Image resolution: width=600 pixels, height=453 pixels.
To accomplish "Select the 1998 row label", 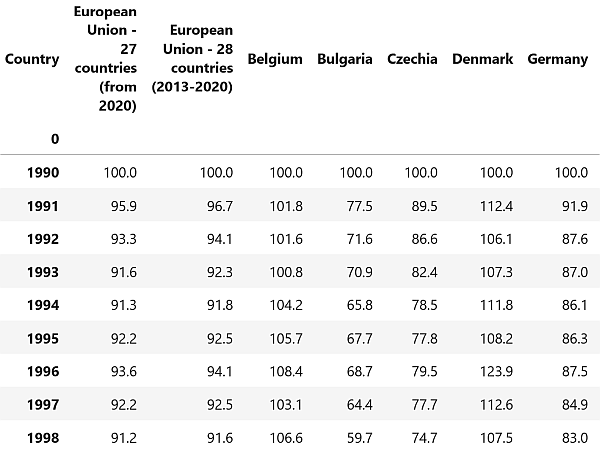I will [x=43, y=438].
